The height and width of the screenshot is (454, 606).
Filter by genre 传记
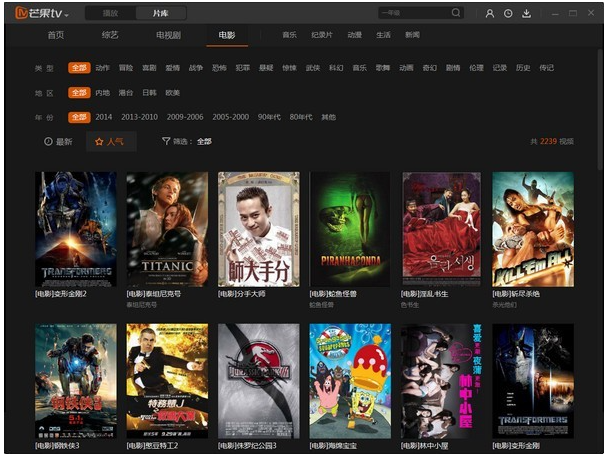pyautogui.click(x=546, y=68)
